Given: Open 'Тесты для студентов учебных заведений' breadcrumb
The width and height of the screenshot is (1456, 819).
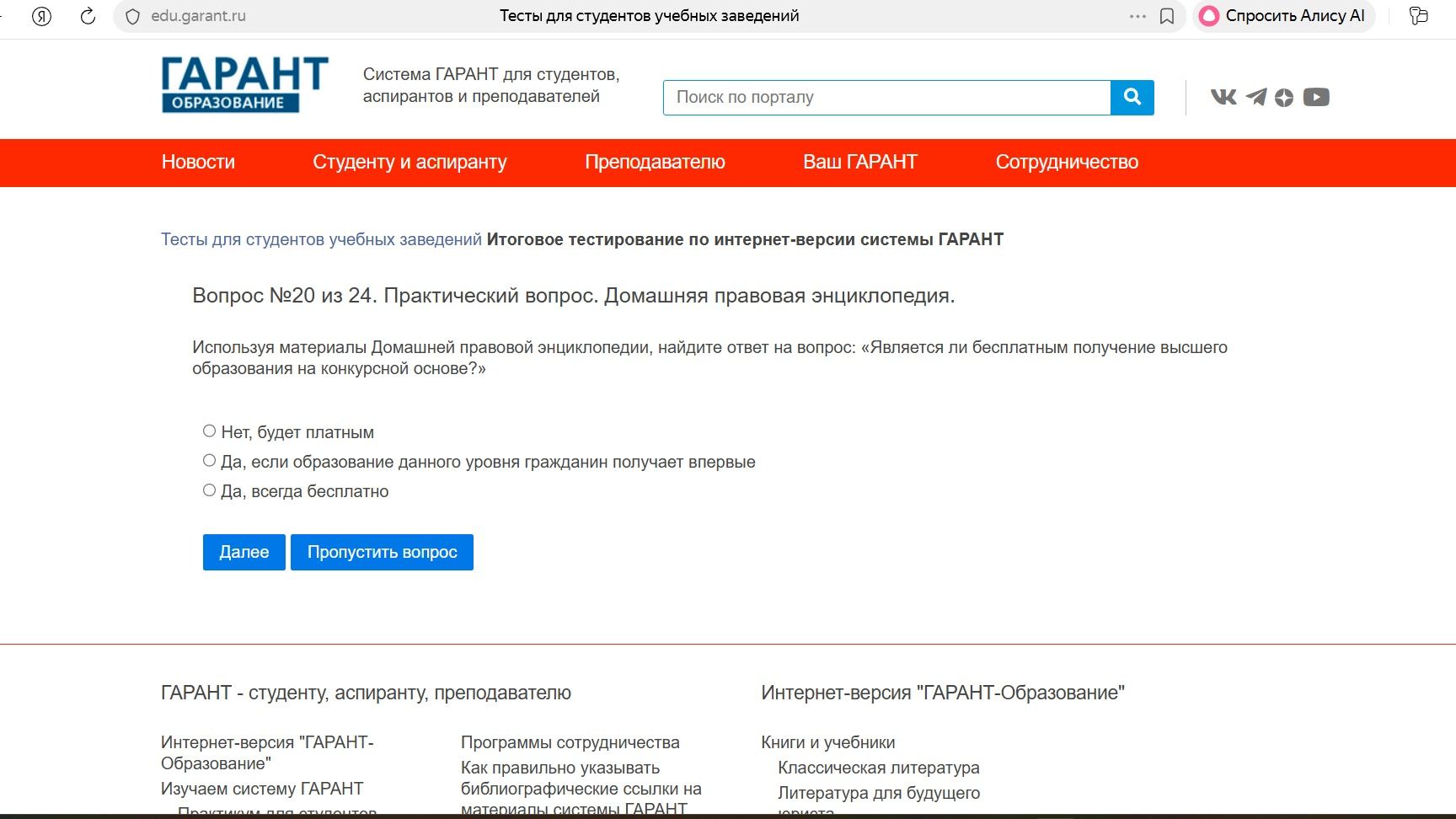Looking at the screenshot, I should coord(321,239).
